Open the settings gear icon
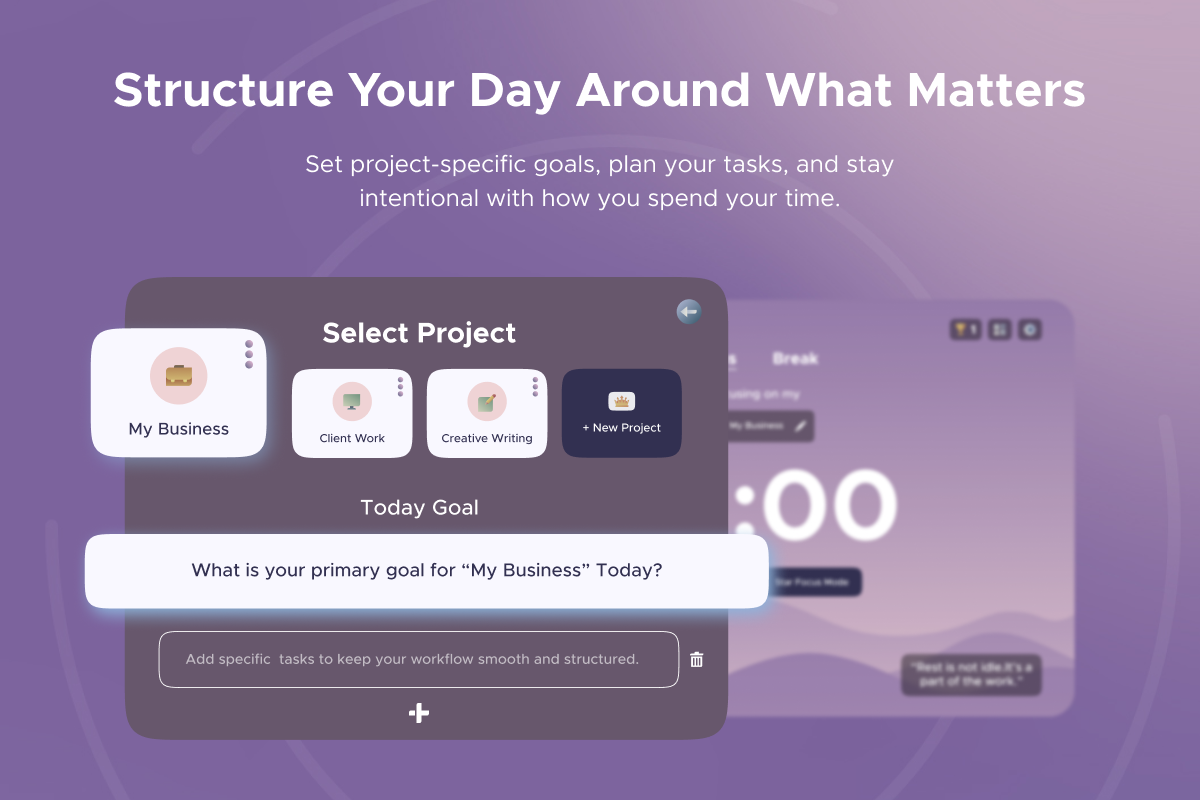This screenshot has height=800, width=1200. [1030, 329]
